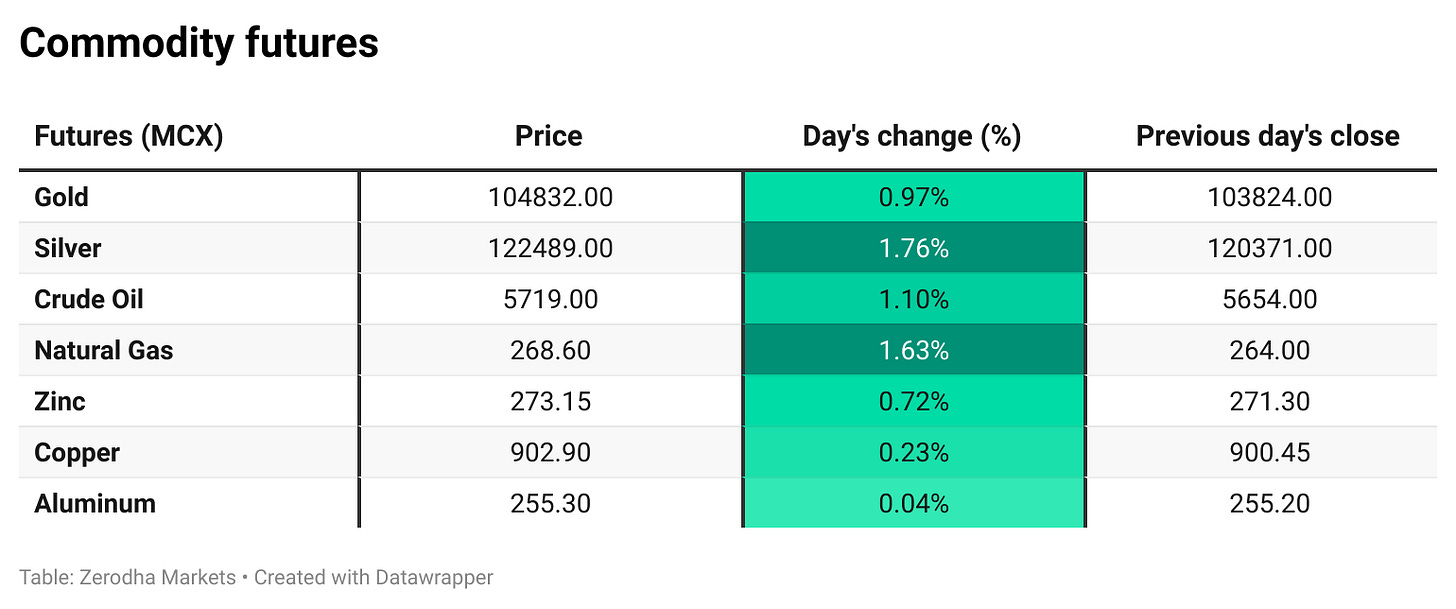Click the Commodity futures title
Viewport: 1456px width, 609px height.
199,43
